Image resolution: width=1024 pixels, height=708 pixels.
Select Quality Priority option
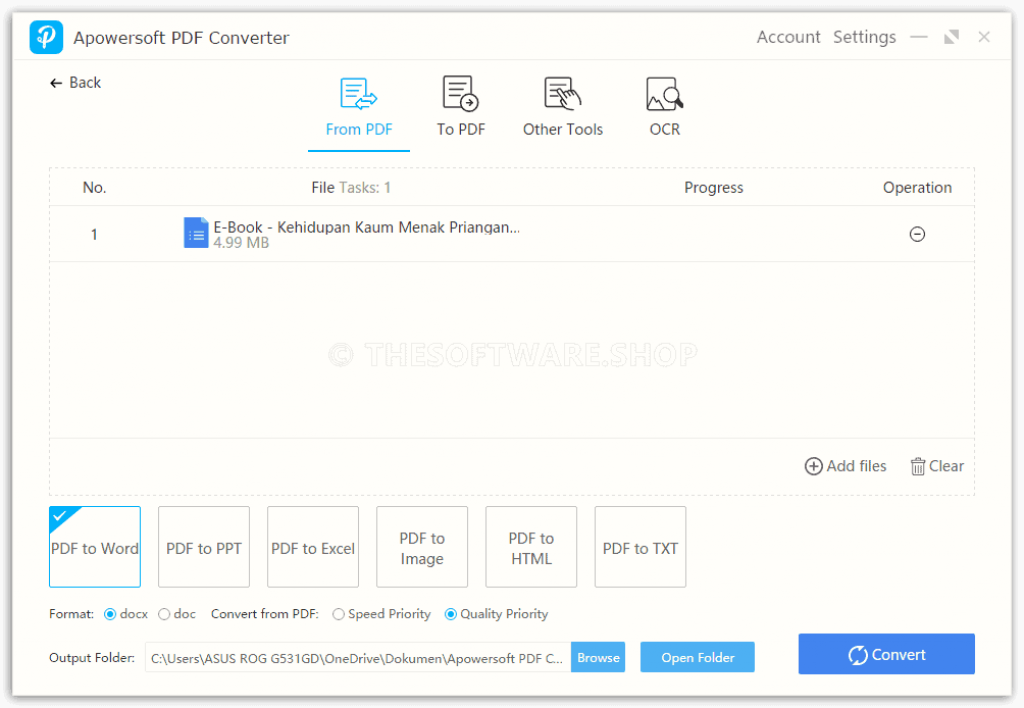point(451,615)
